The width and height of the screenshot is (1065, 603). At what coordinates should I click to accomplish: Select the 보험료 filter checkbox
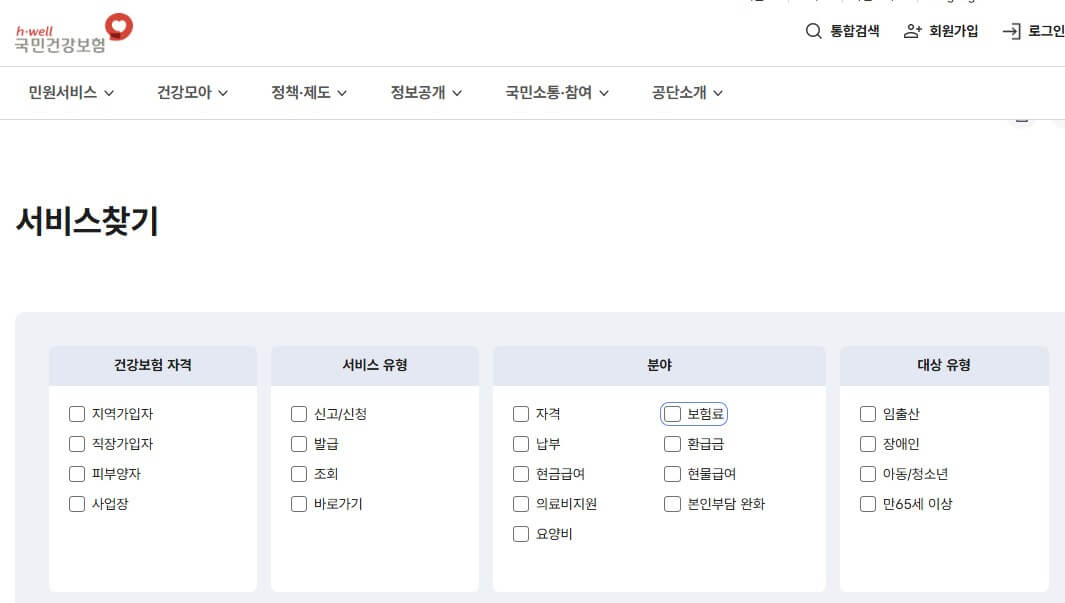(671, 413)
